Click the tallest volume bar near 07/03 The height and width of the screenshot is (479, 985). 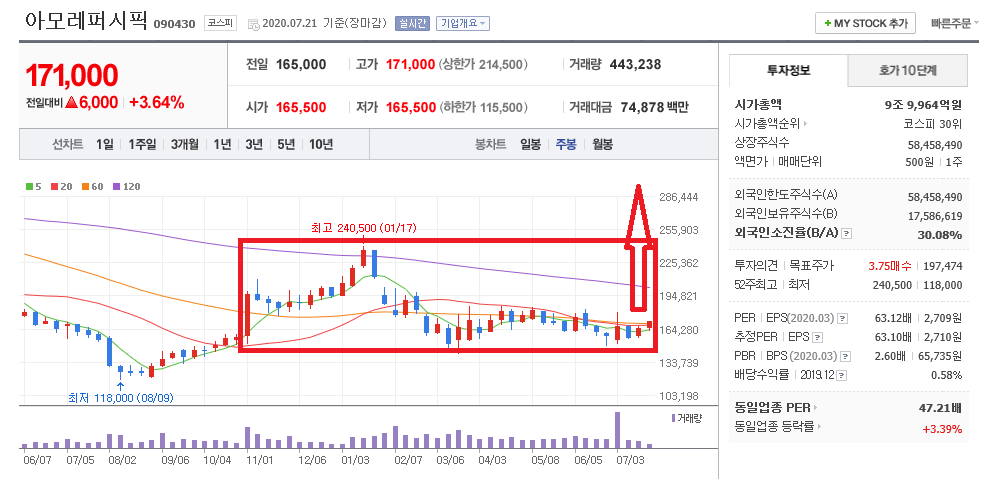click(x=618, y=429)
